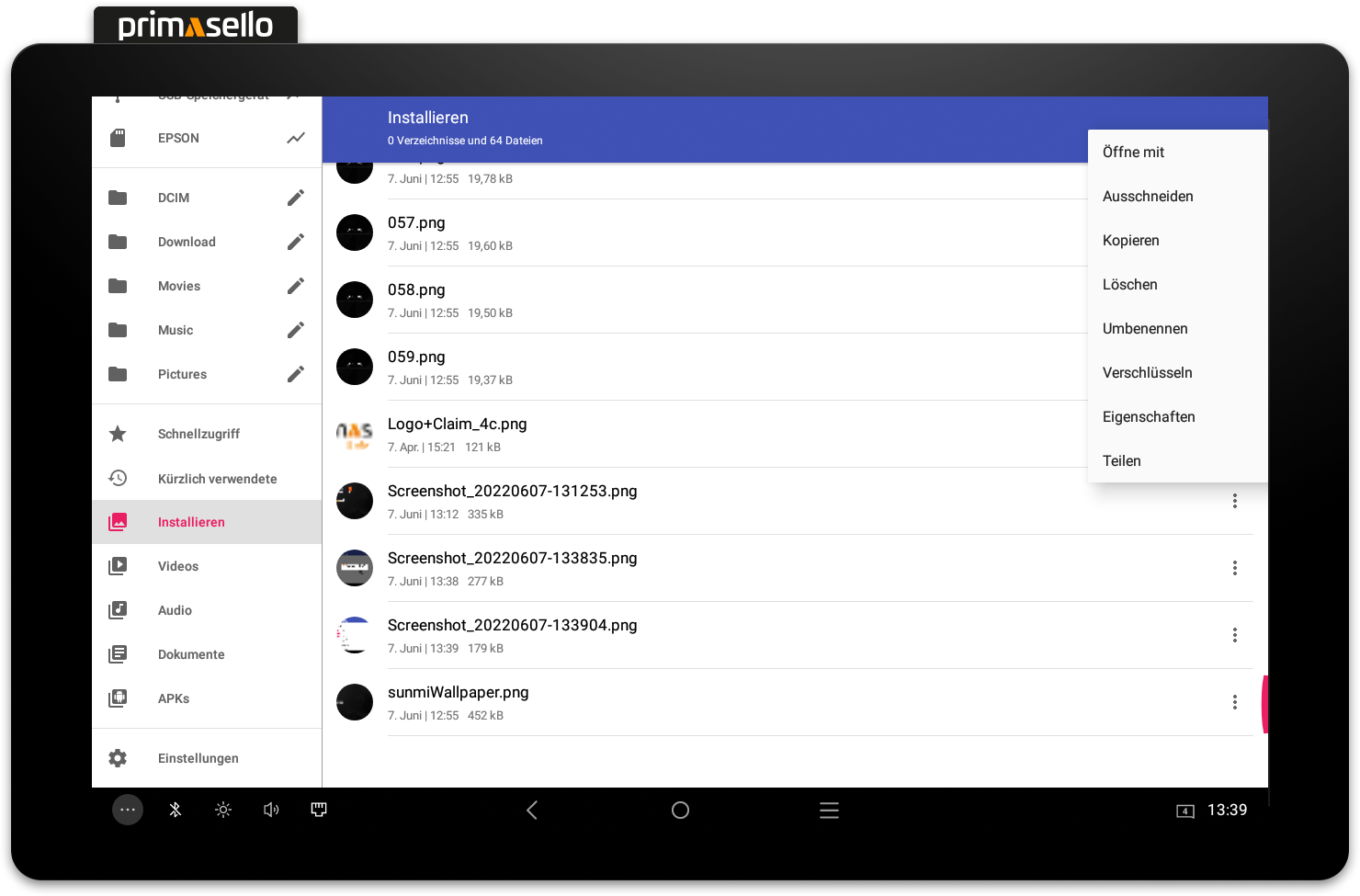Toggle Bluetooth in the bottom bar
This screenshot has height=896, width=1360.
click(x=176, y=810)
